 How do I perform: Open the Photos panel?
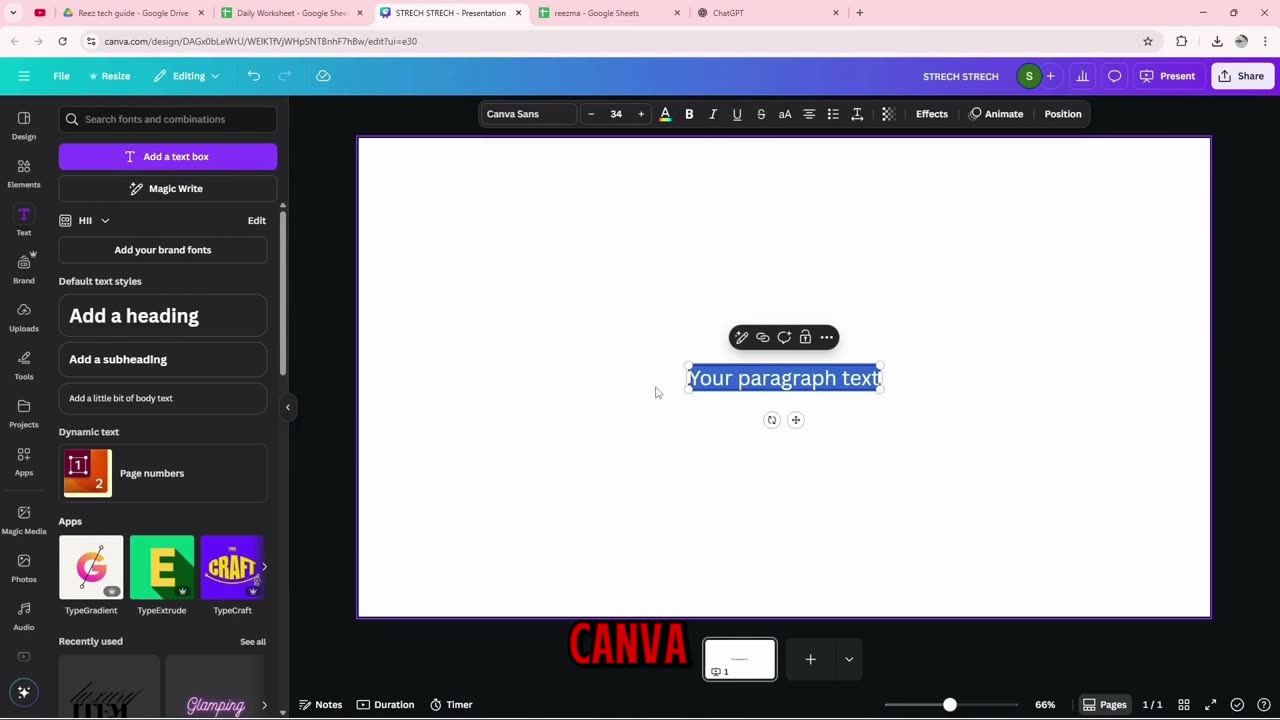[x=24, y=567]
